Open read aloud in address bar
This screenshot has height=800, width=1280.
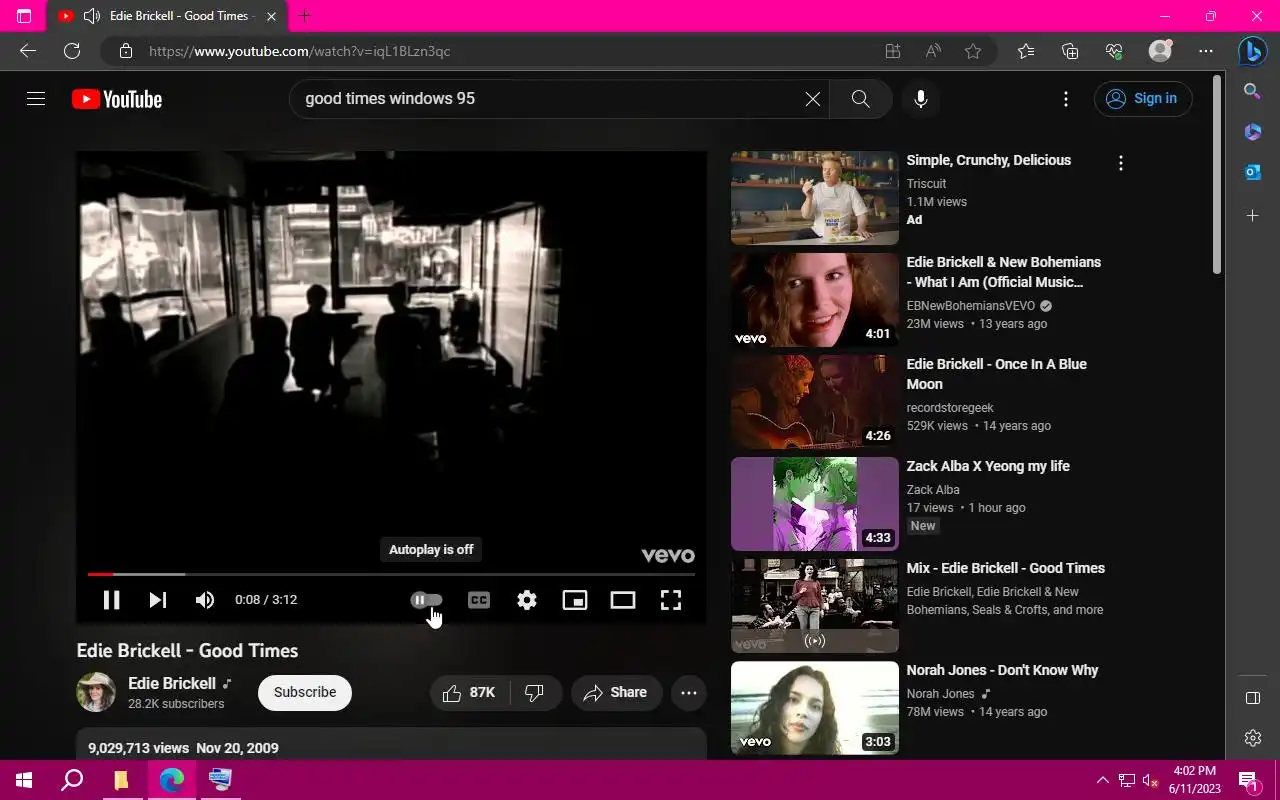click(x=933, y=51)
